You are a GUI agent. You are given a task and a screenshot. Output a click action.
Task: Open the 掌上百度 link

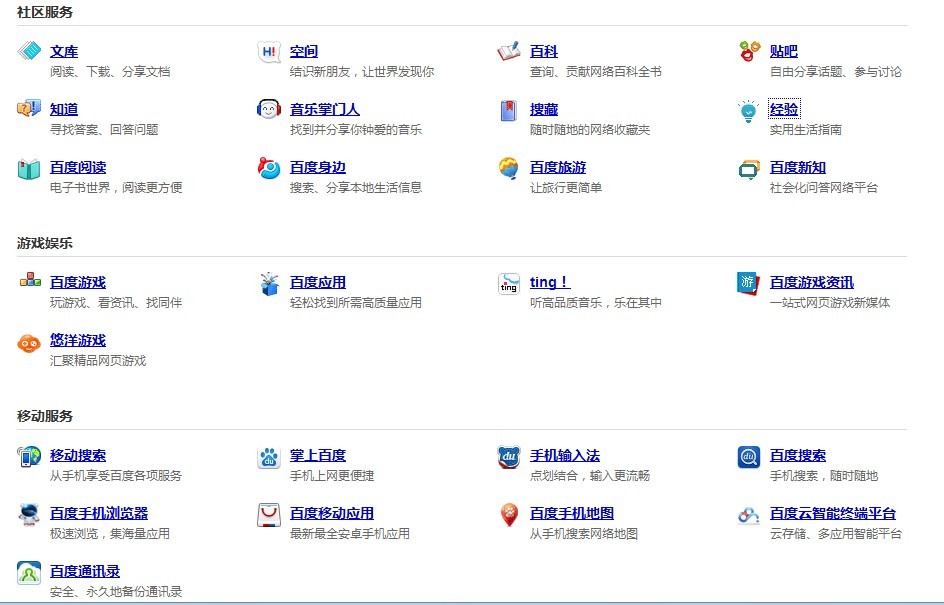pos(318,455)
